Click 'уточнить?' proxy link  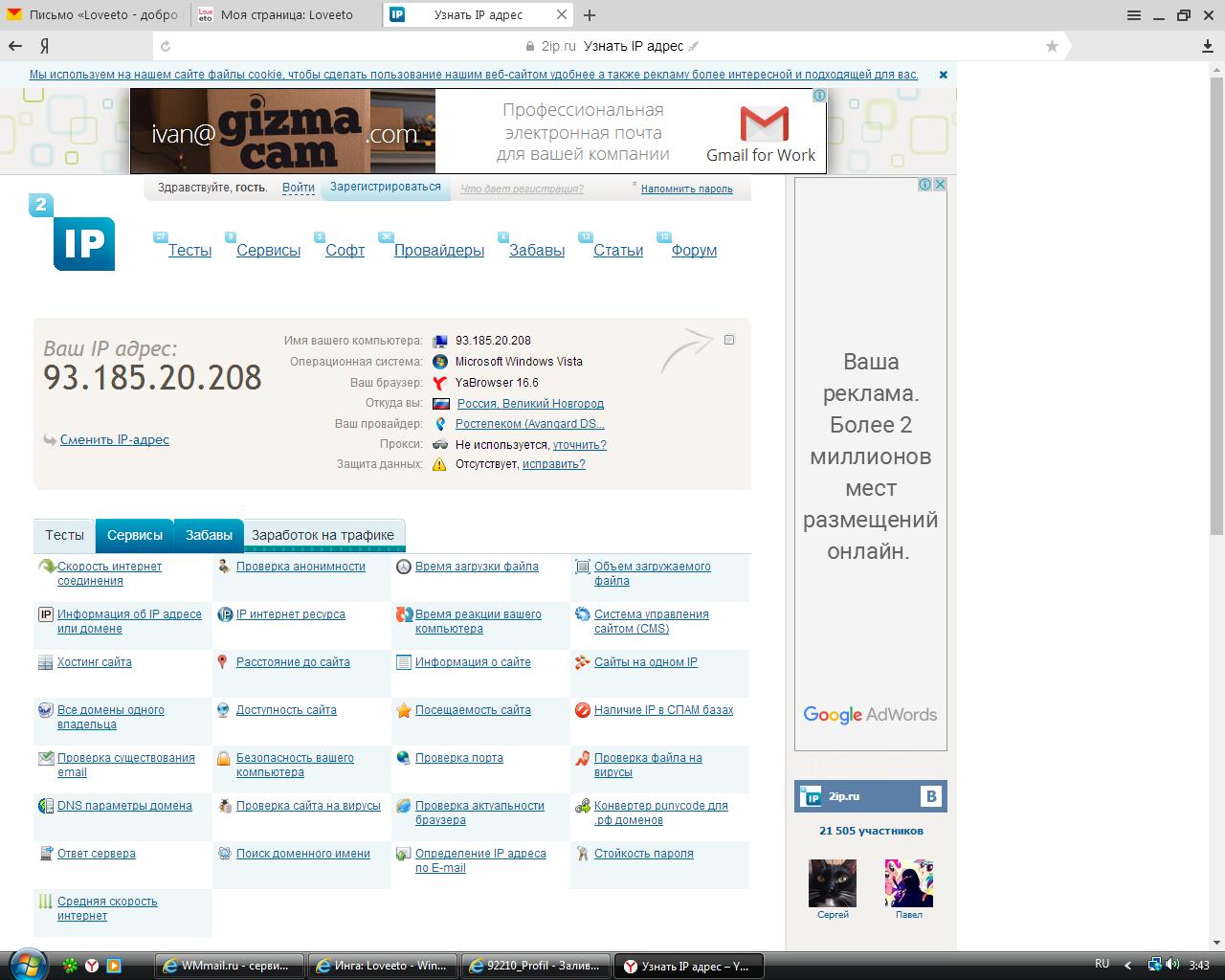coord(580,444)
